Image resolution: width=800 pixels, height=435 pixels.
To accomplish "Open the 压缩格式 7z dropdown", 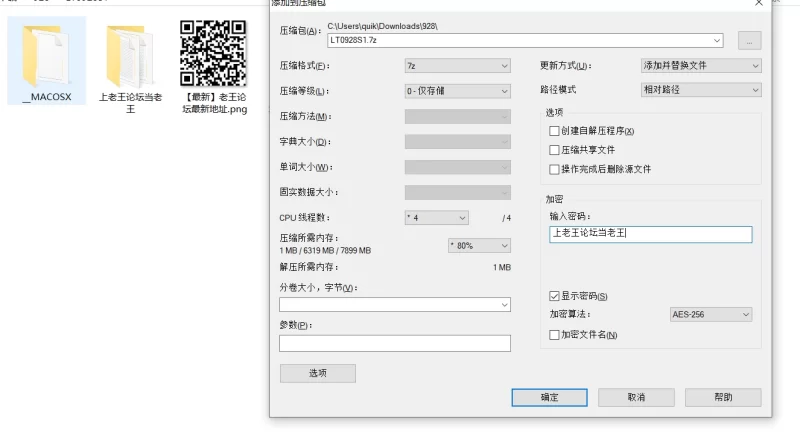I will point(457,66).
